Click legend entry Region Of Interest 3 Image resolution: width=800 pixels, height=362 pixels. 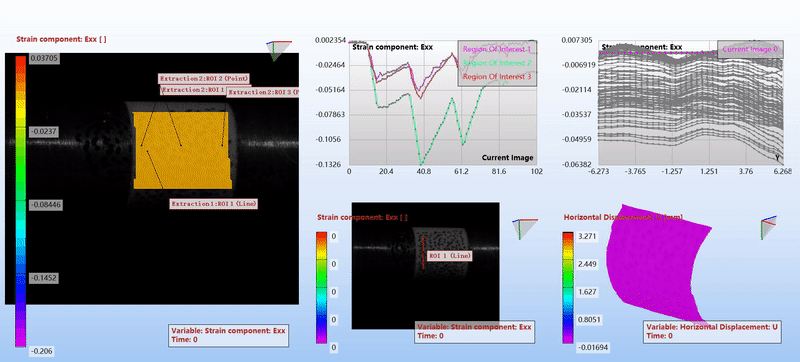click(497, 76)
